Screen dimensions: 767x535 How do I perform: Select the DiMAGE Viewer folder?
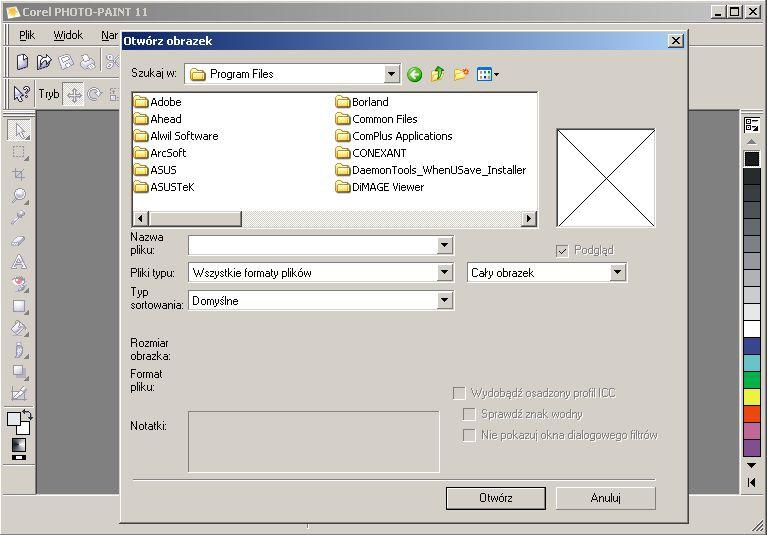point(380,187)
